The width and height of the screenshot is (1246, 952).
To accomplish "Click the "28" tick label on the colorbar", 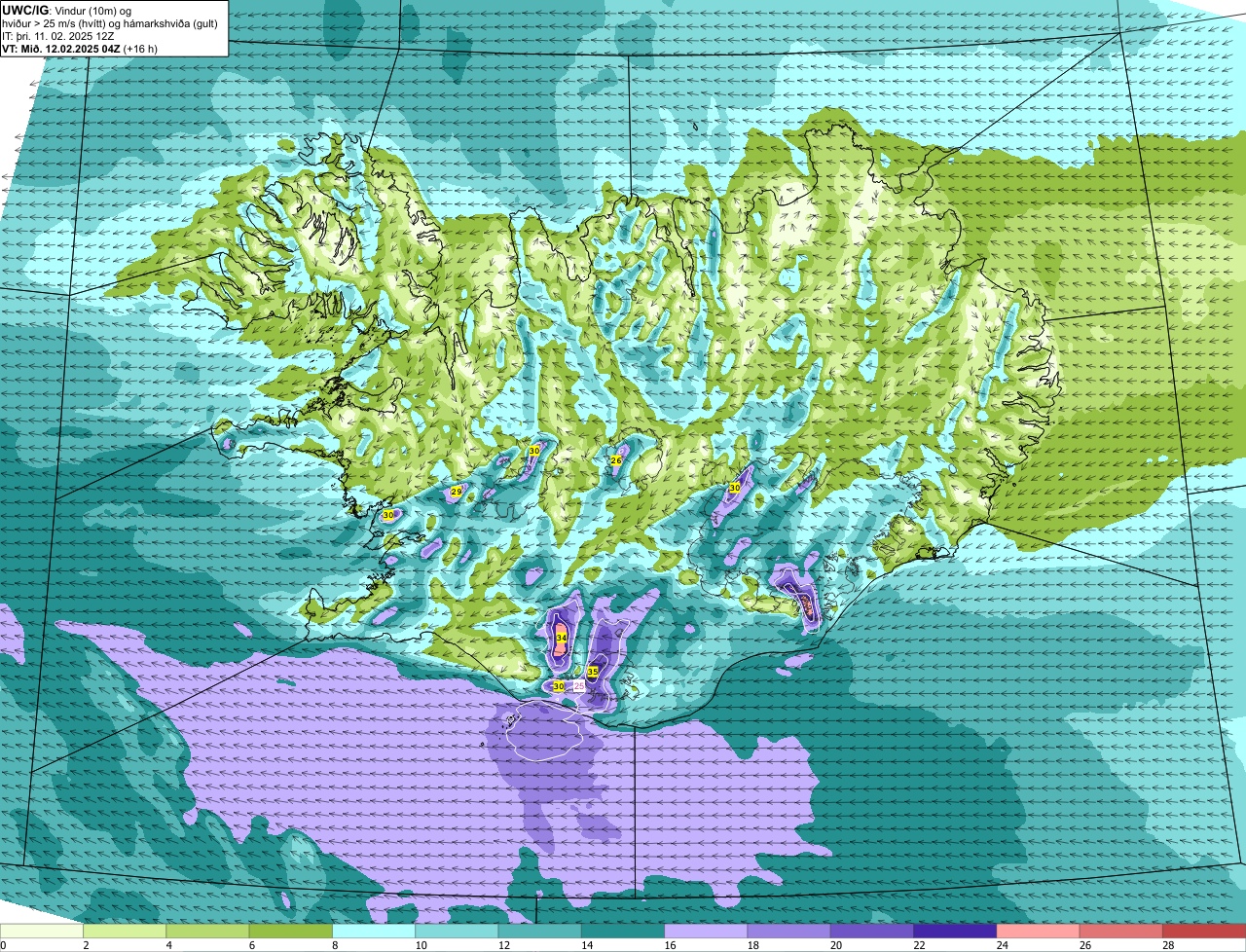I will [x=1168, y=945].
